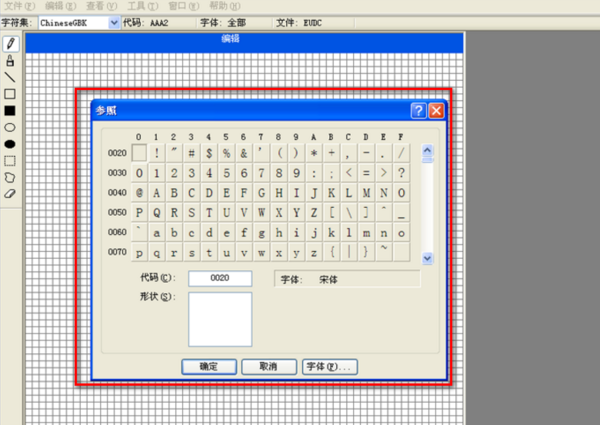Click the 字体 (Font) button in dialog
This screenshot has height=425, width=600.
329,367
